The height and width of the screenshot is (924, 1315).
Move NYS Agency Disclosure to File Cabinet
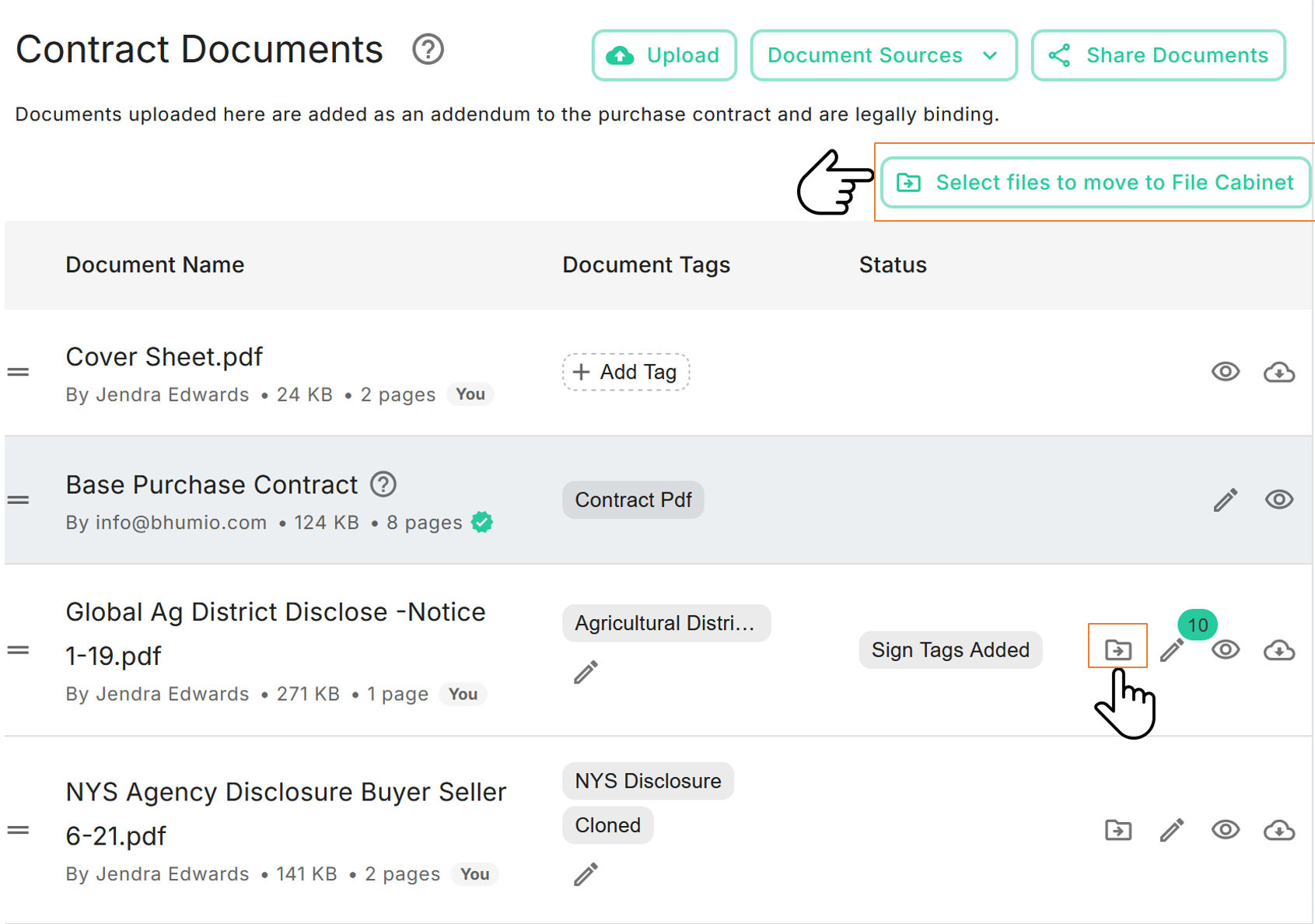point(1118,830)
